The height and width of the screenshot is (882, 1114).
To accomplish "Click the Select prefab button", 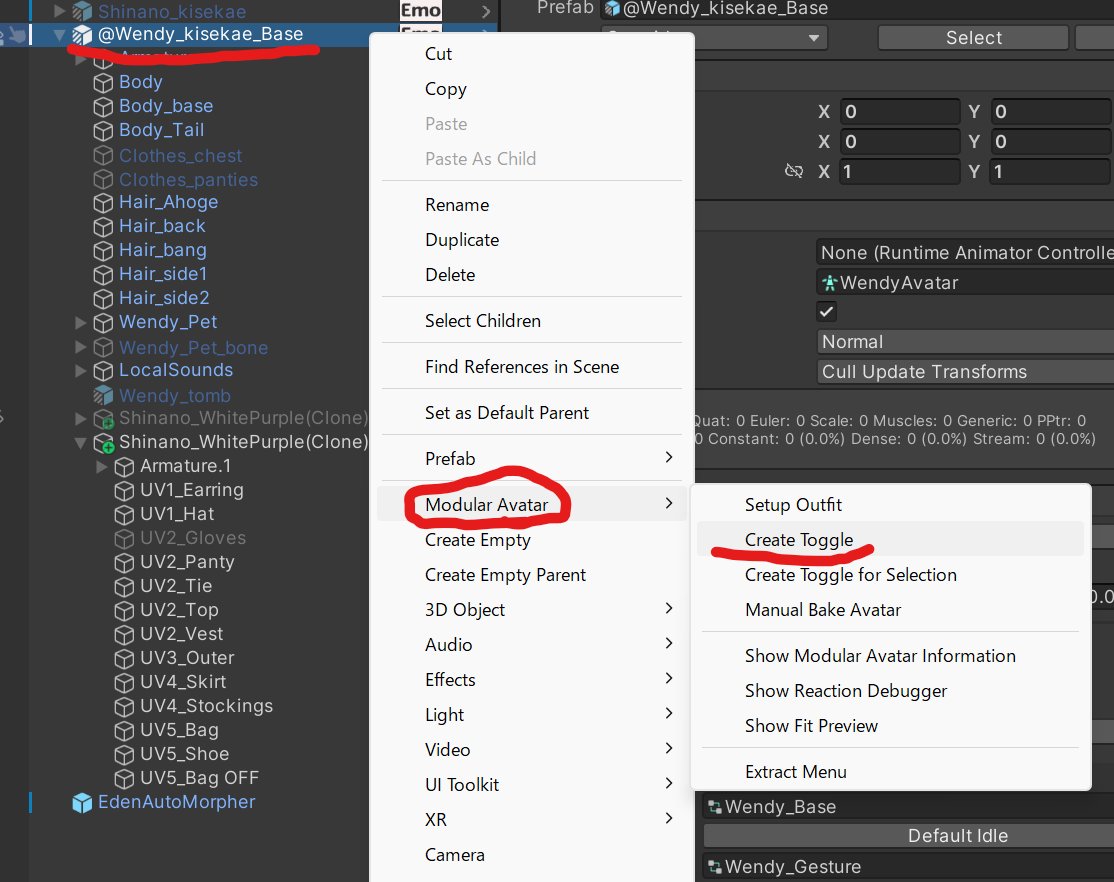I will tap(973, 38).
